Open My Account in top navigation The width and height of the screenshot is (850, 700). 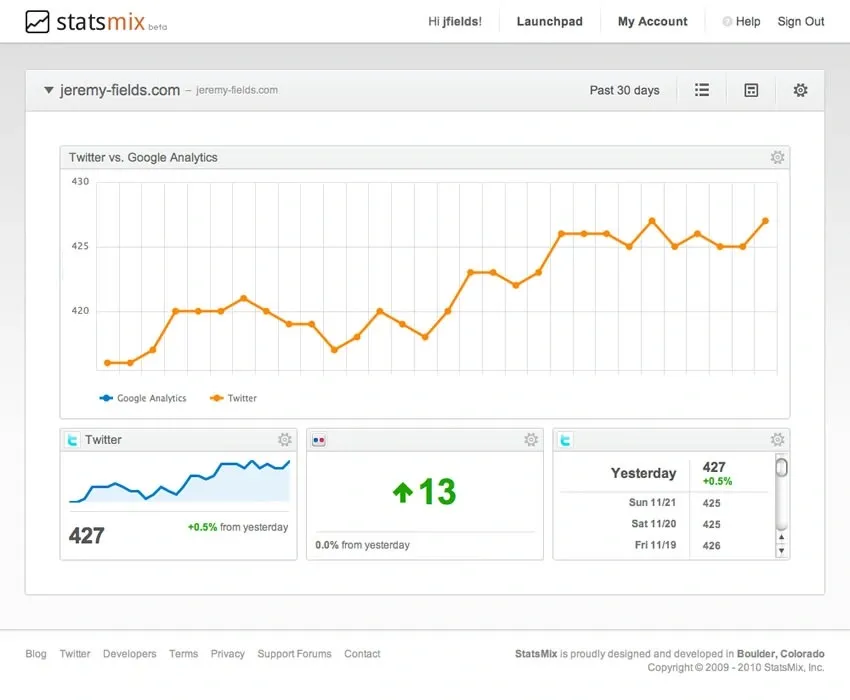[x=652, y=21]
